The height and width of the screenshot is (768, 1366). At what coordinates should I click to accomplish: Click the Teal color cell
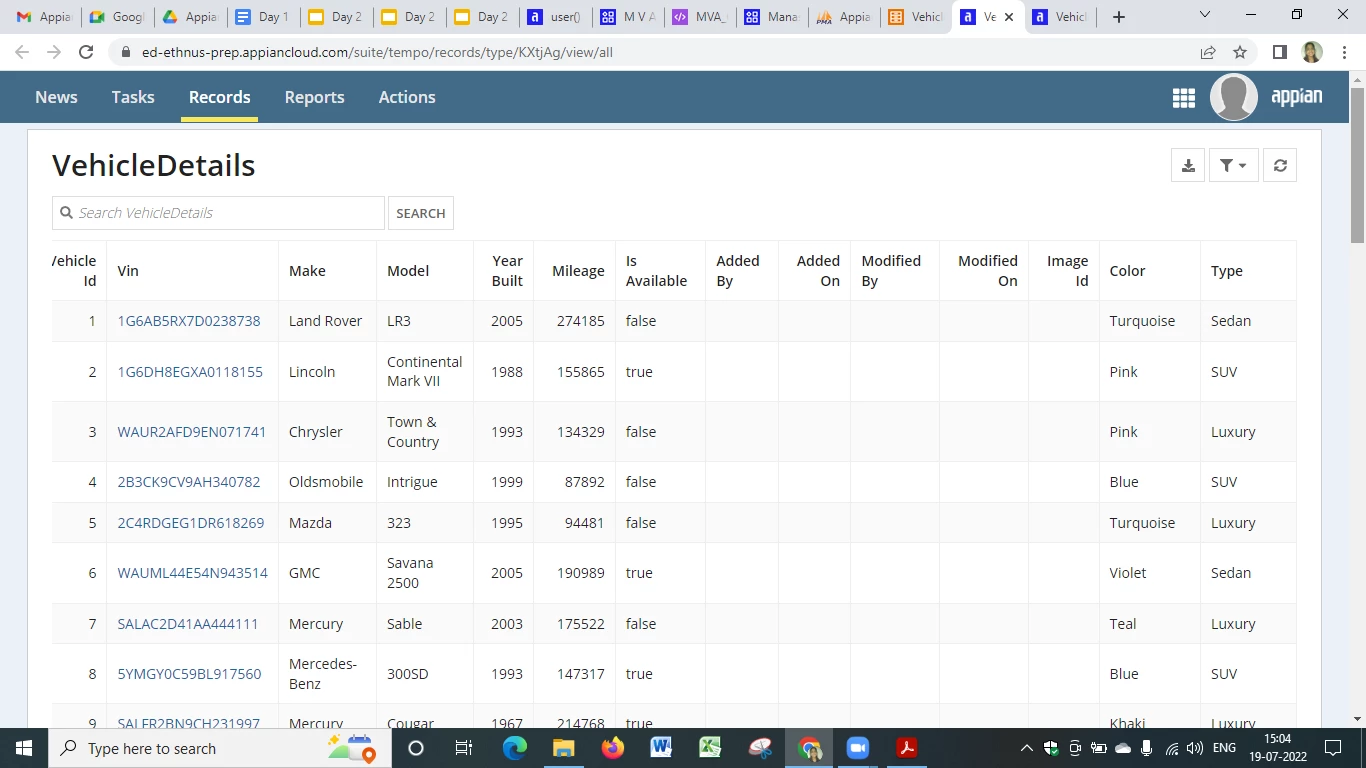click(x=1123, y=624)
